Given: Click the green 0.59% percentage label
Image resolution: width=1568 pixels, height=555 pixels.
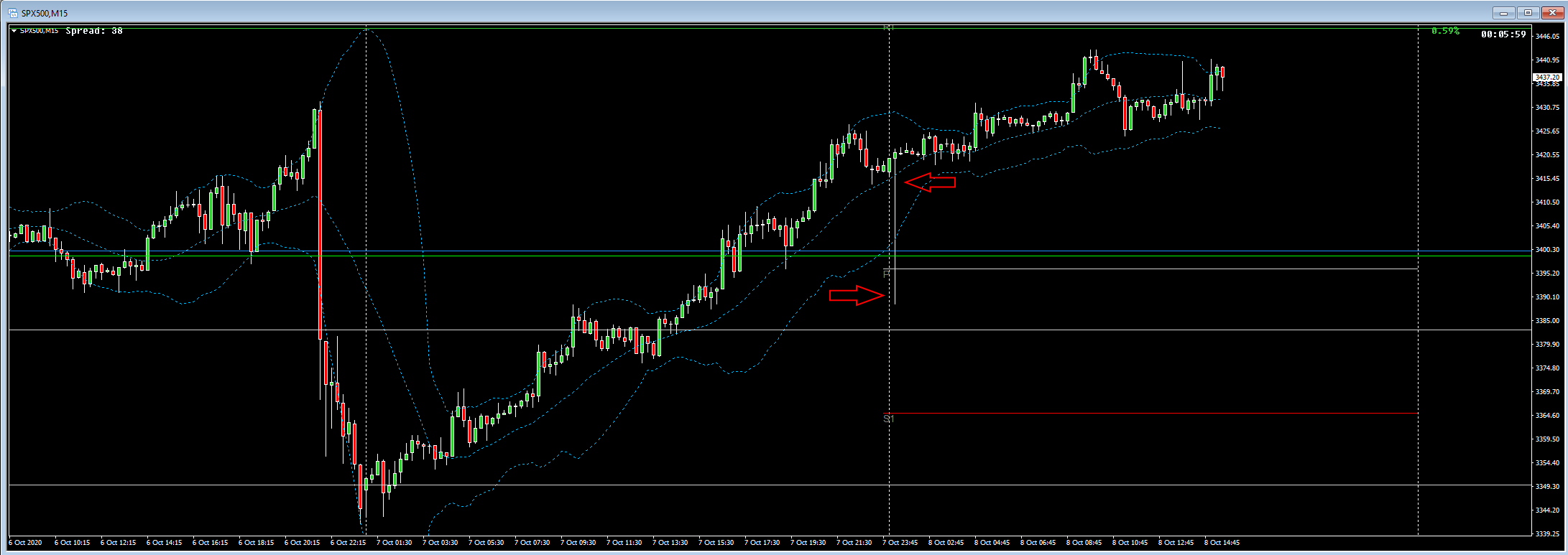Looking at the screenshot, I should (1445, 31).
